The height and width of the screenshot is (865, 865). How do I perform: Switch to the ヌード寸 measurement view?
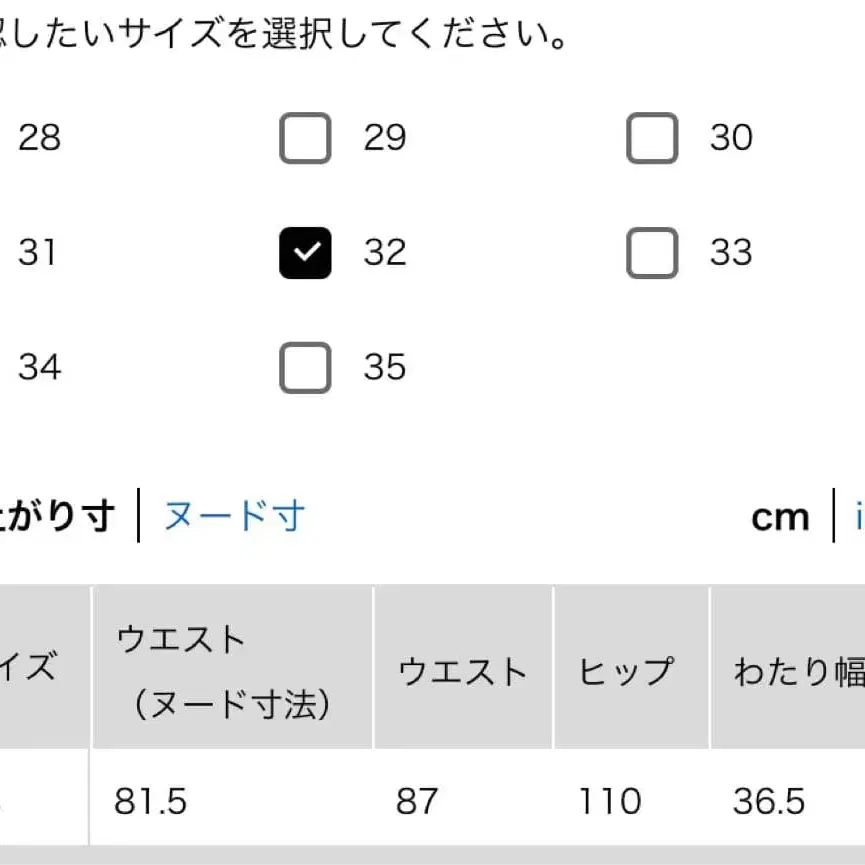click(233, 516)
